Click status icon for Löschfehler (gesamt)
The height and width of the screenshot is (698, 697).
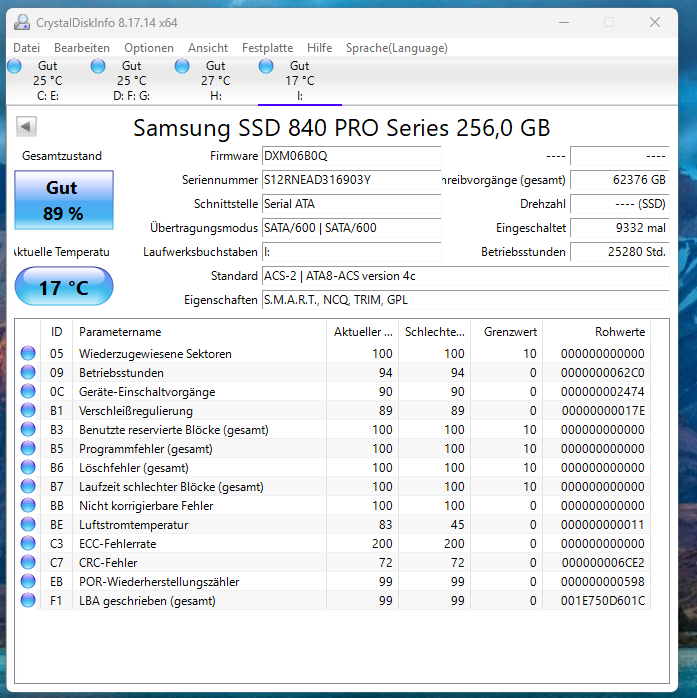click(x=28, y=467)
